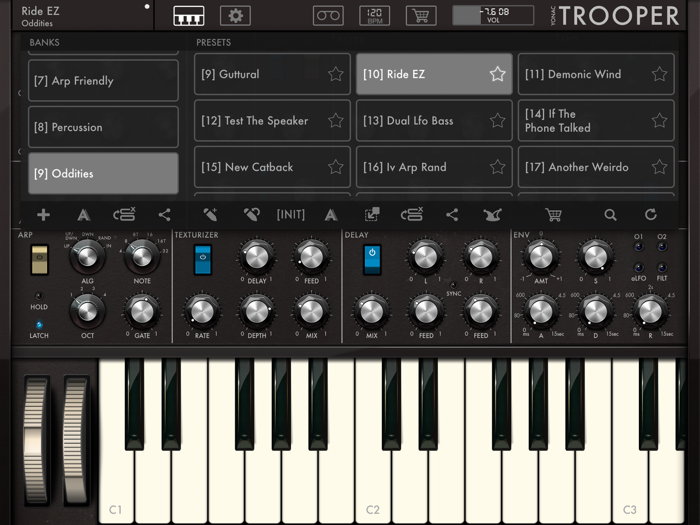The height and width of the screenshot is (525, 700).
Task: Add a new preset with tag-plus icon
Action: tap(210, 215)
